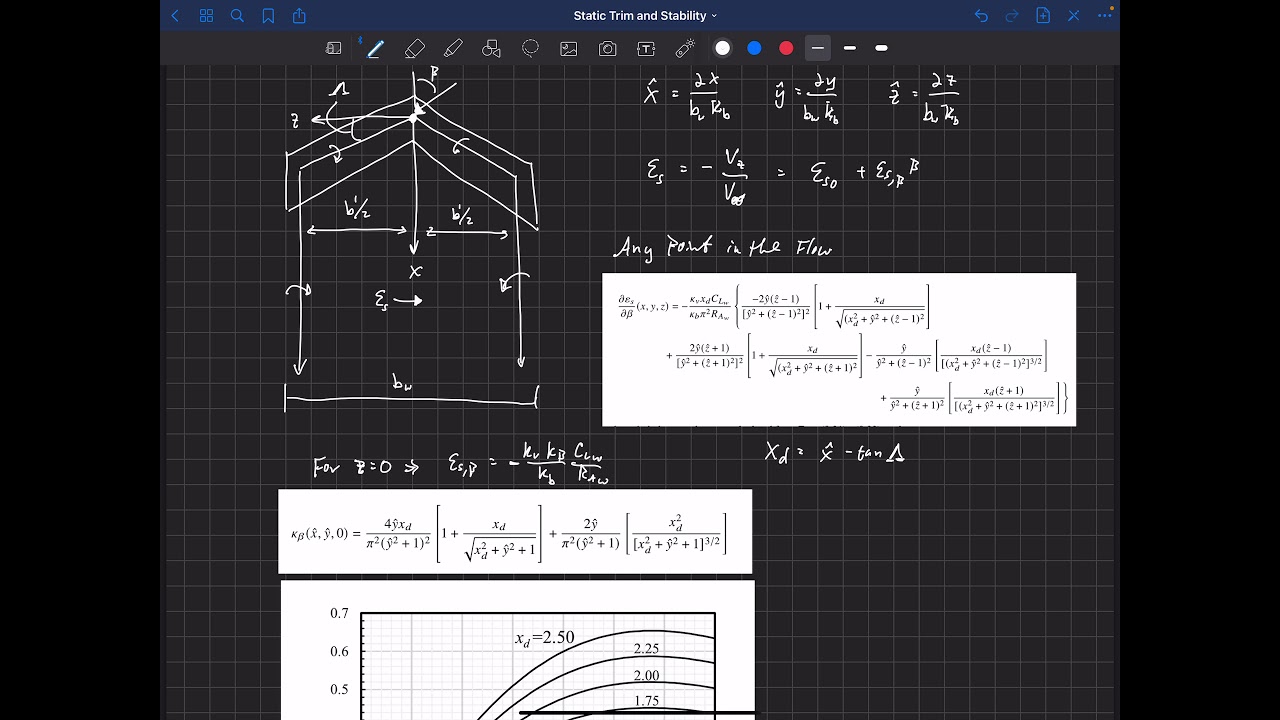The width and height of the screenshot is (1280, 720).
Task: Select the thickest stroke width
Action: click(x=881, y=48)
